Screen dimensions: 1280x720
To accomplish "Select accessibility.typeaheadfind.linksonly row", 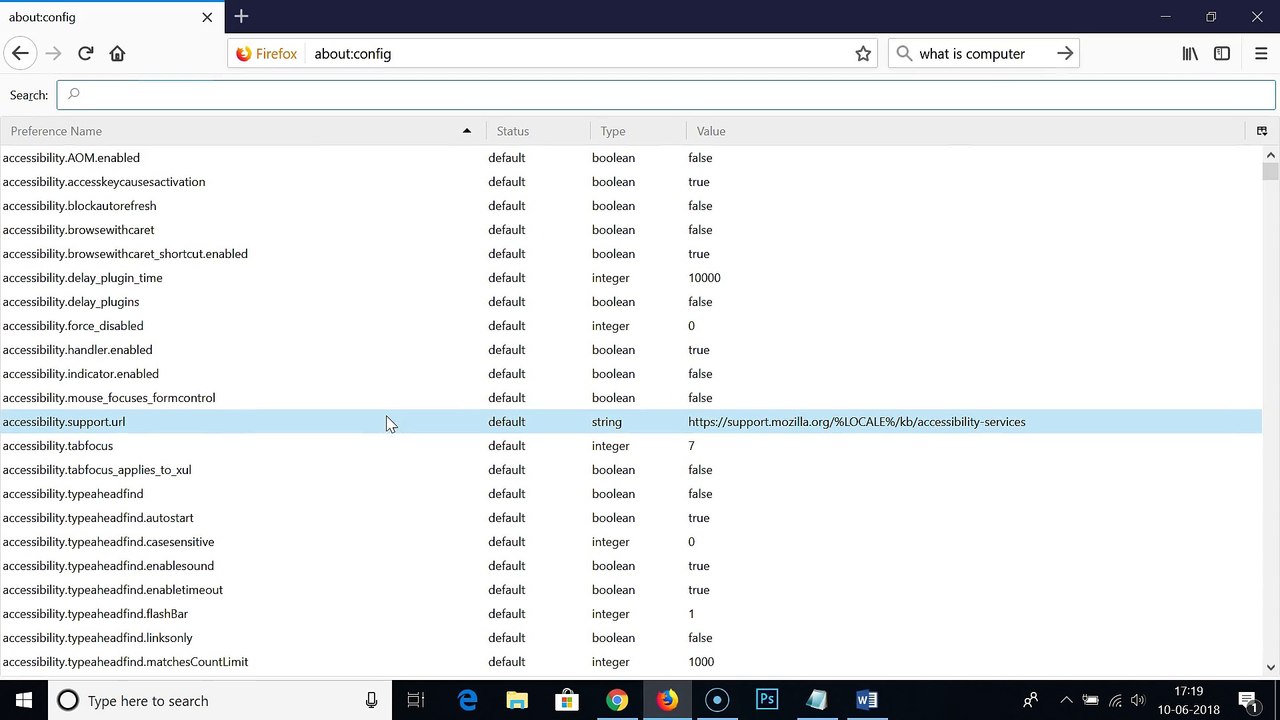I will [x=631, y=638].
